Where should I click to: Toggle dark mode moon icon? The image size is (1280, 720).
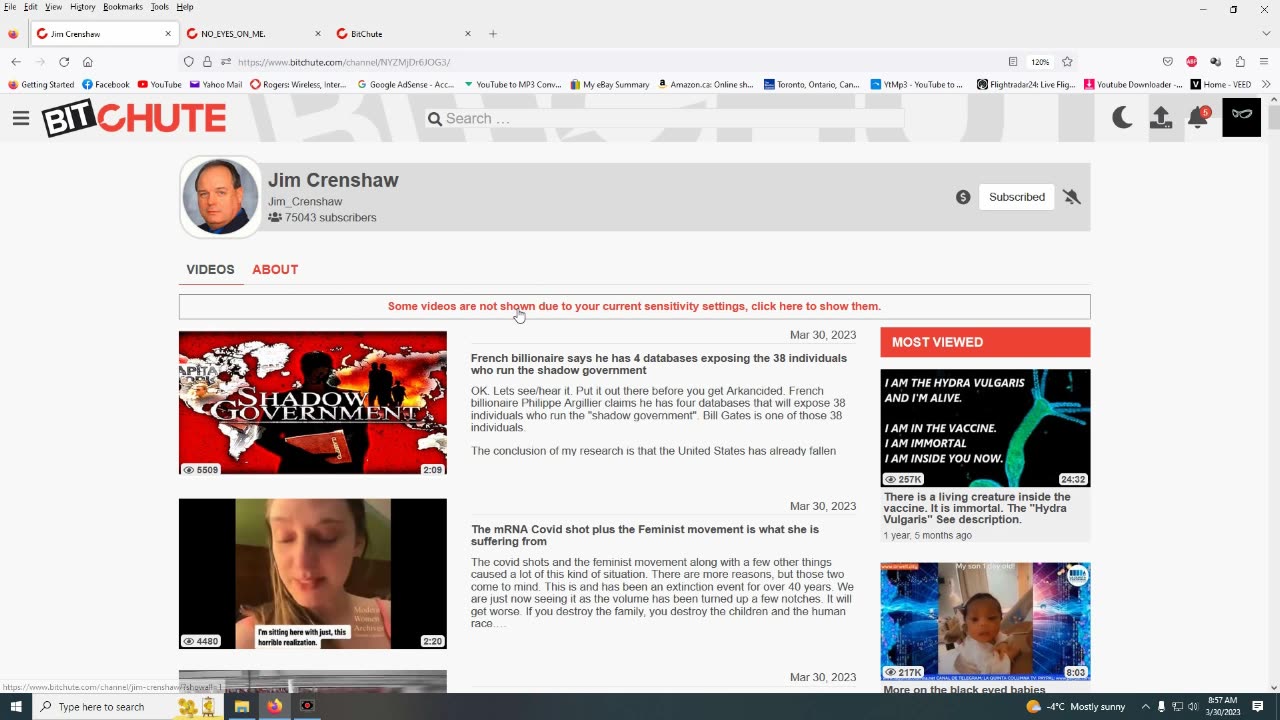[x=1122, y=118]
